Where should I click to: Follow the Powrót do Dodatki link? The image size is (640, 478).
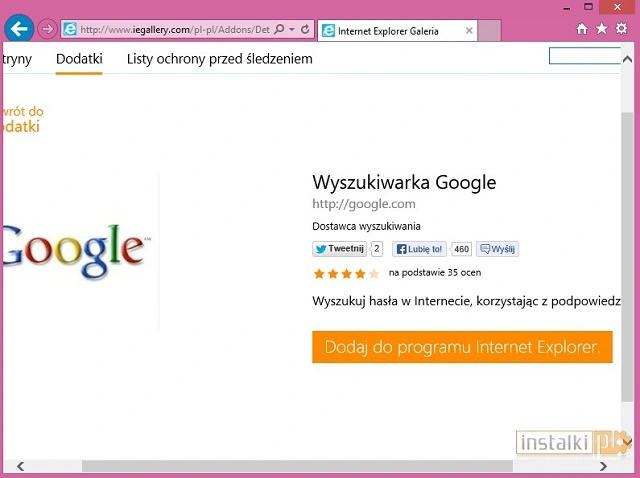pos(22,119)
